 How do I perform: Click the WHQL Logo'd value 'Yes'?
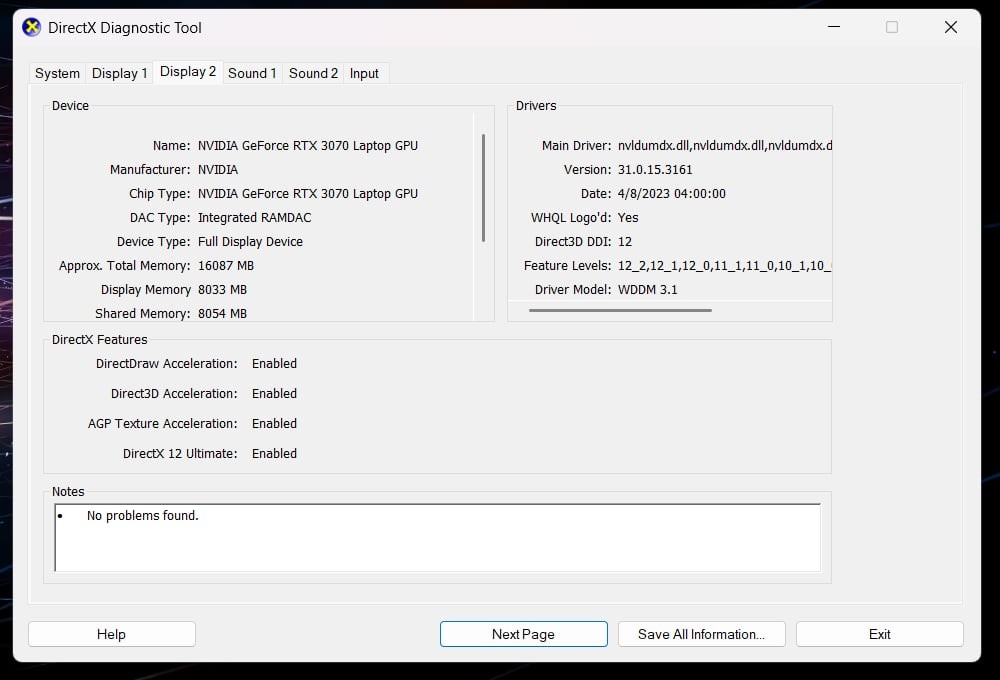pyautogui.click(x=628, y=218)
